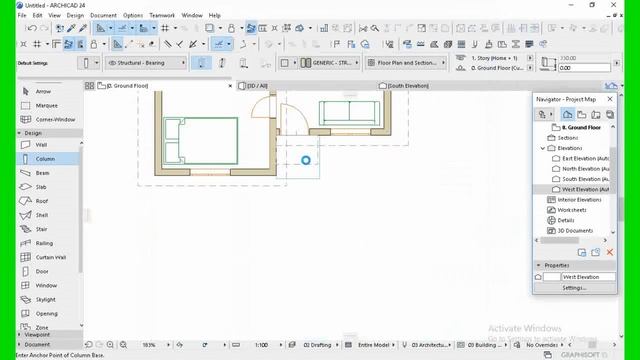Screen dimensions: 640x360
Task: Select the Slab tool
Action: [x=41, y=187]
